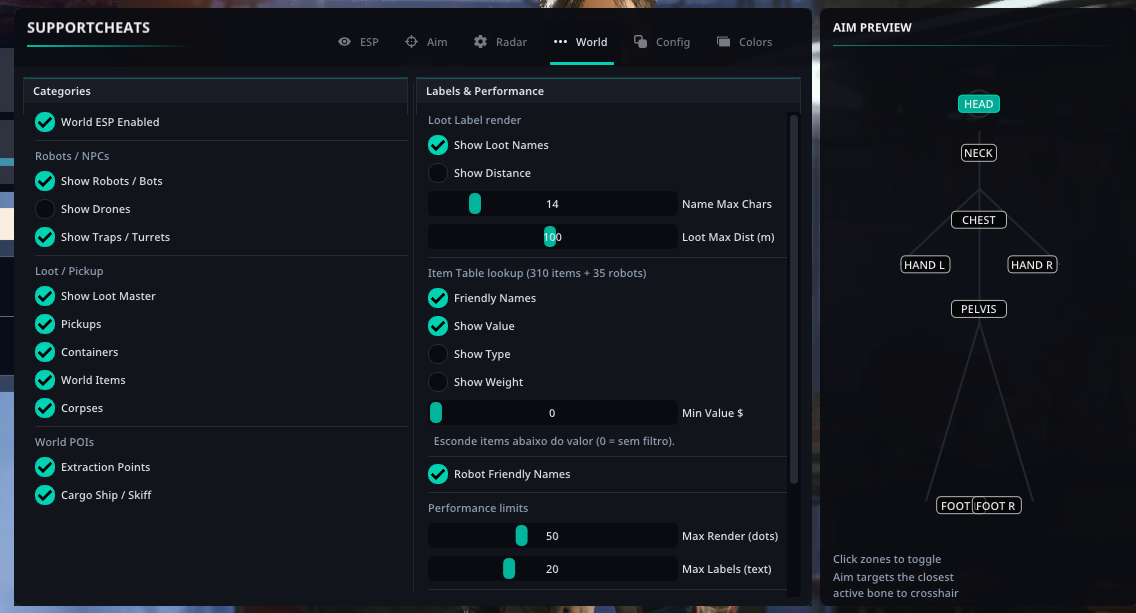Enable Show Type checkbox

click(x=438, y=354)
